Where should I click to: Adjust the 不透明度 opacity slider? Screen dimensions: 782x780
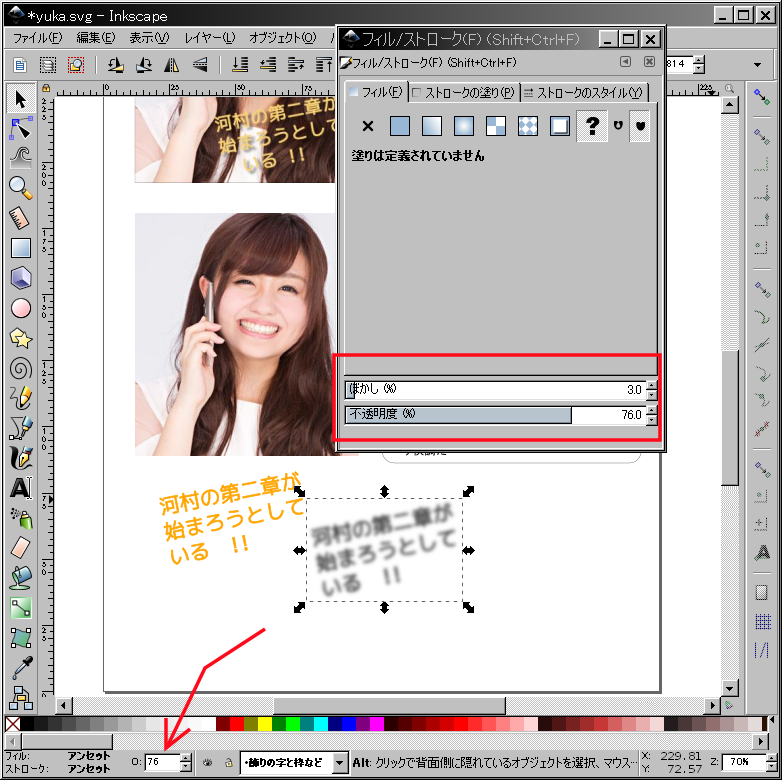tap(495, 415)
